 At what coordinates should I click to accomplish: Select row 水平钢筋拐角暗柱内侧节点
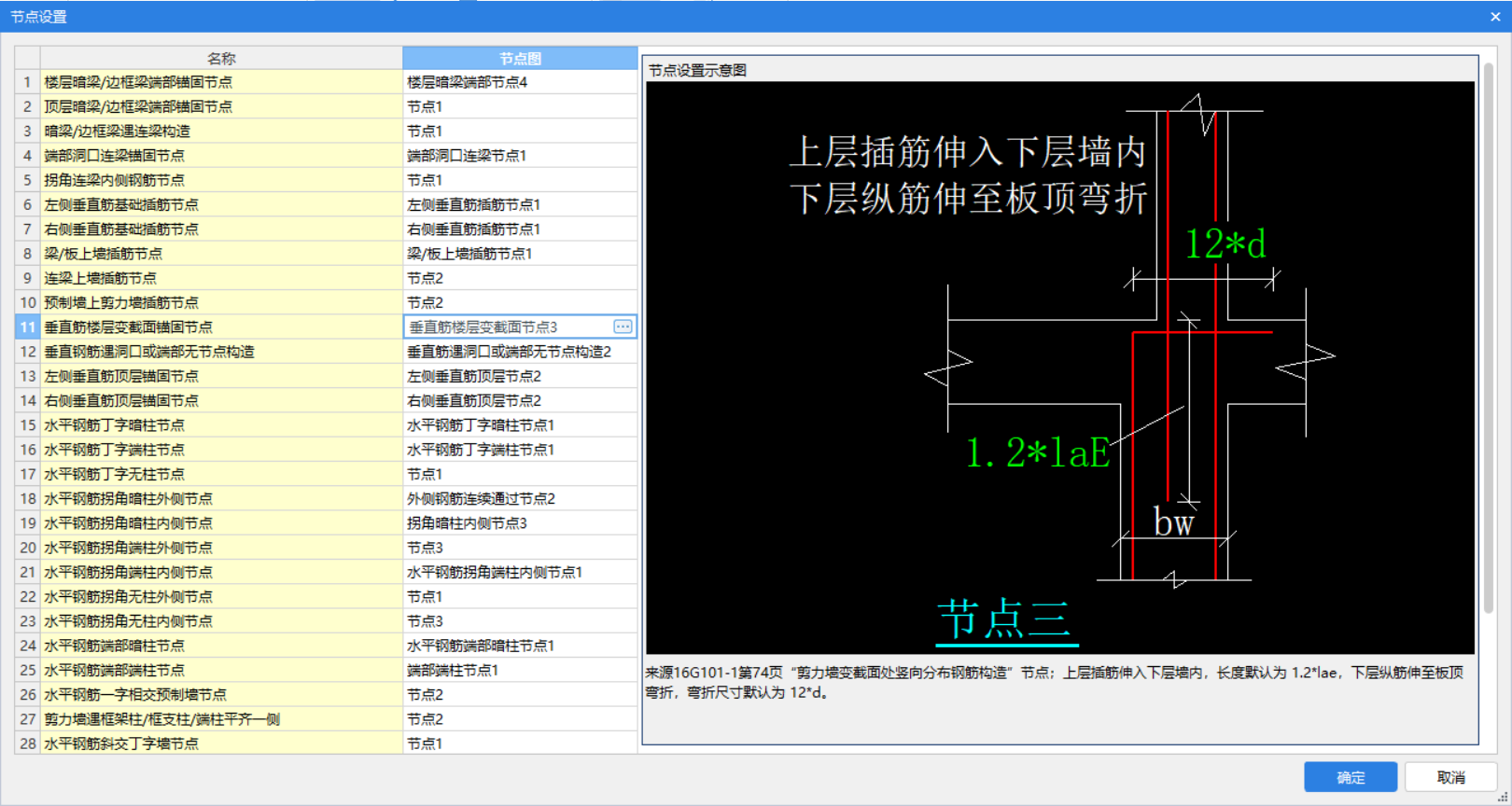click(221, 522)
